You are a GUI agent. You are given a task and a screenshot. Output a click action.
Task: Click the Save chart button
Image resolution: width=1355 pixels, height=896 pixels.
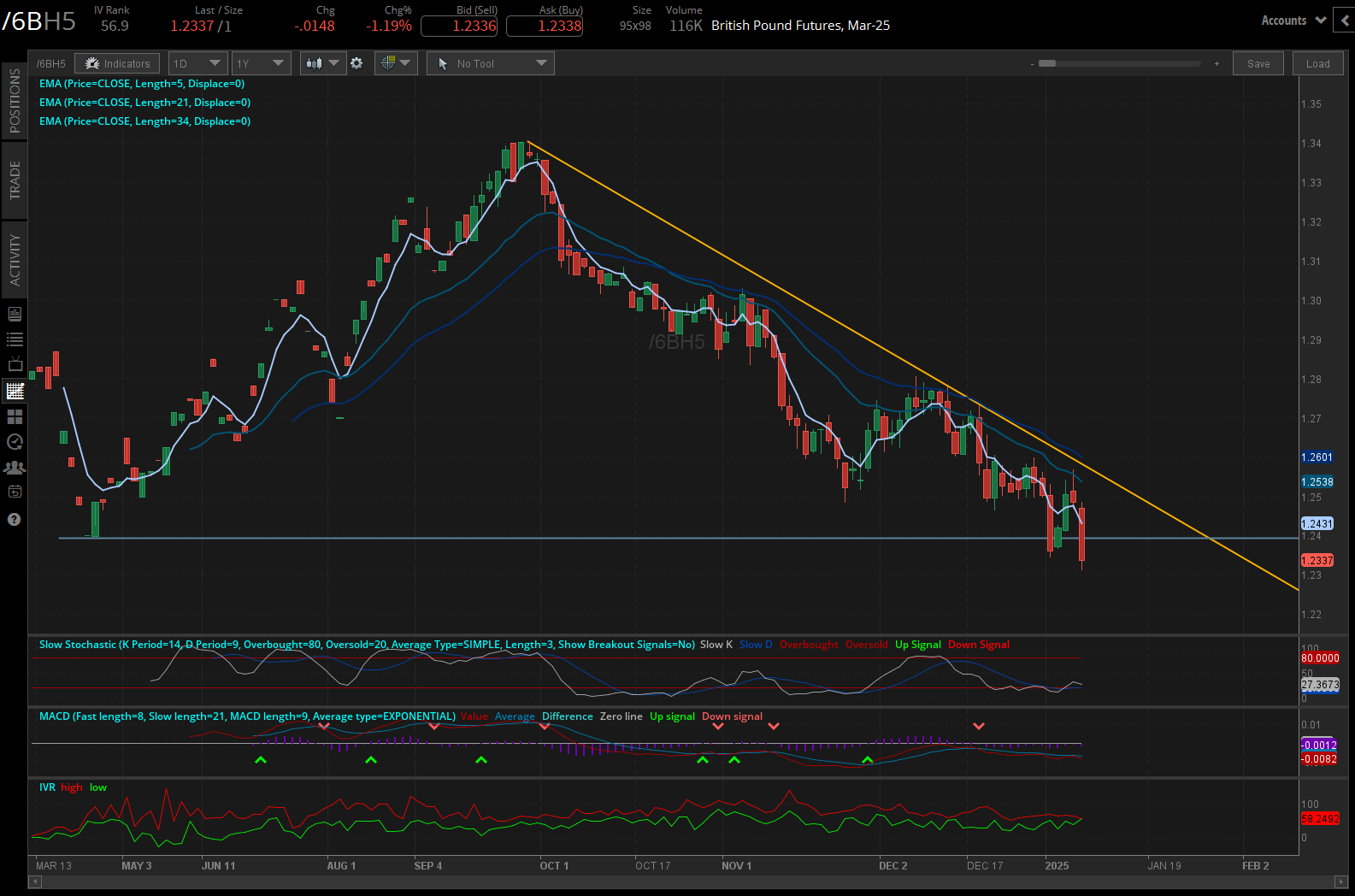pyautogui.click(x=1258, y=63)
